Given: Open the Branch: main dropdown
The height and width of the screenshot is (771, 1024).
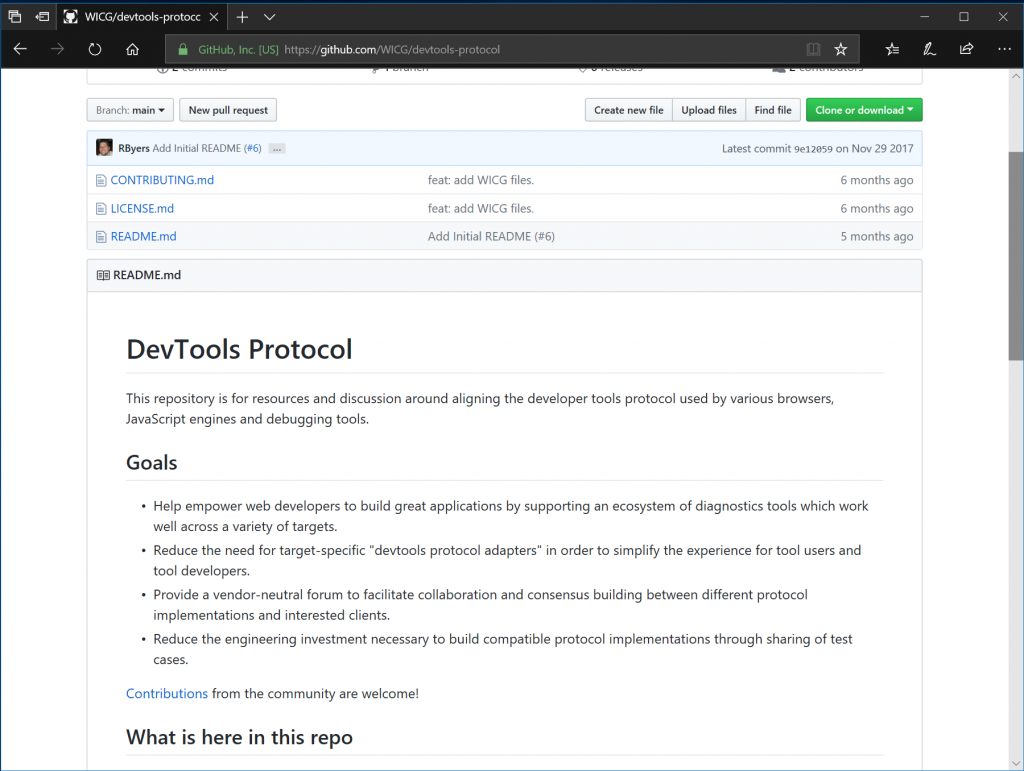Looking at the screenshot, I should 130,110.
